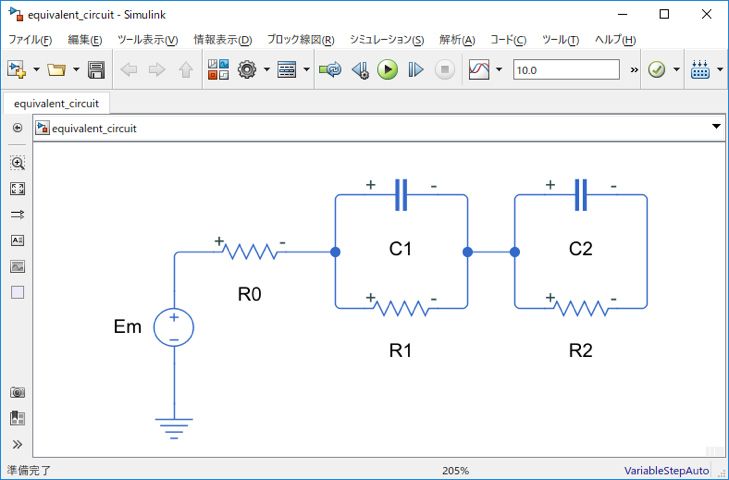Image resolution: width=729 pixels, height=480 pixels.
Task: Click the Image insert palette icon
Action: [x=17, y=266]
